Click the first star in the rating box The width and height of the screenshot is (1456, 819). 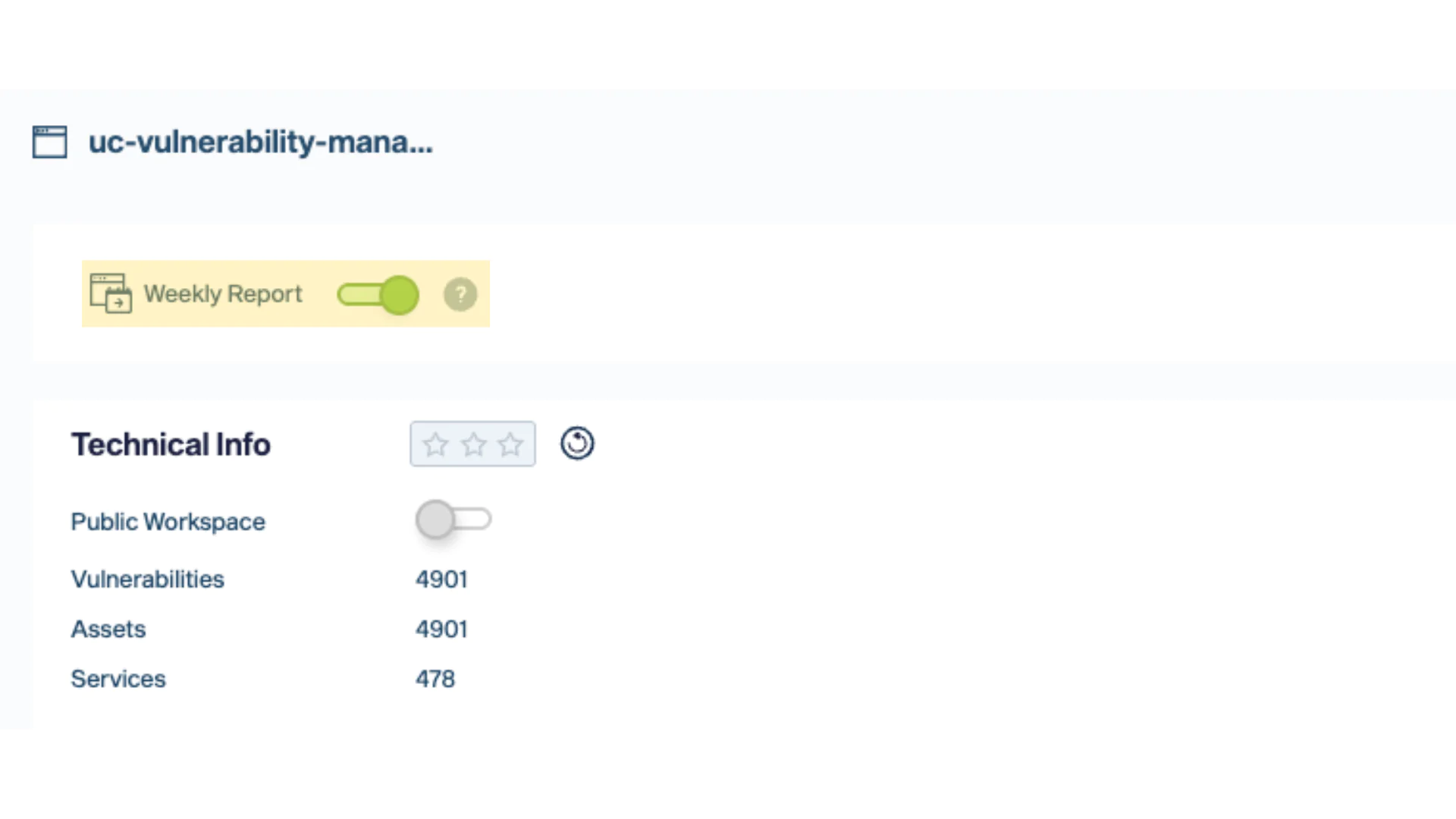435,444
